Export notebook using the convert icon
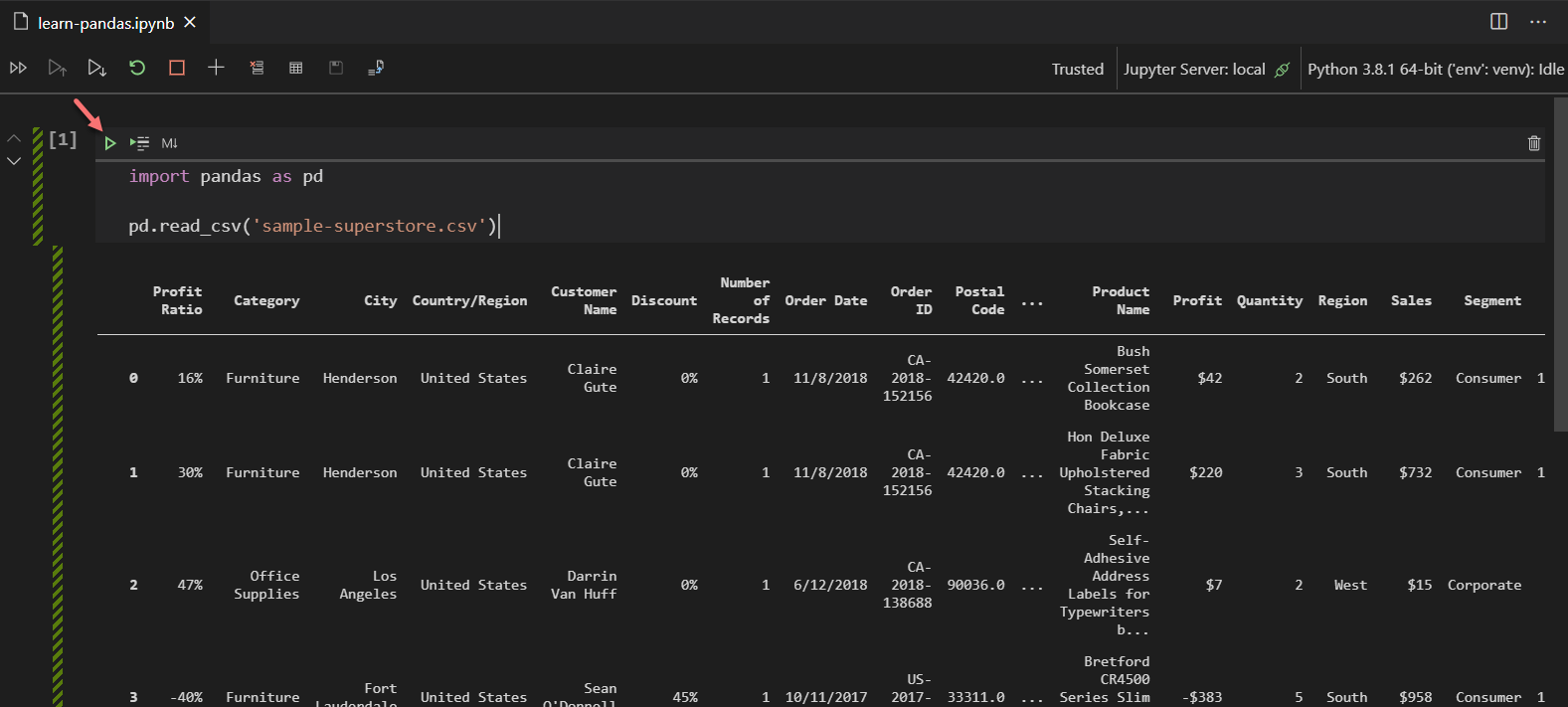 [x=376, y=68]
